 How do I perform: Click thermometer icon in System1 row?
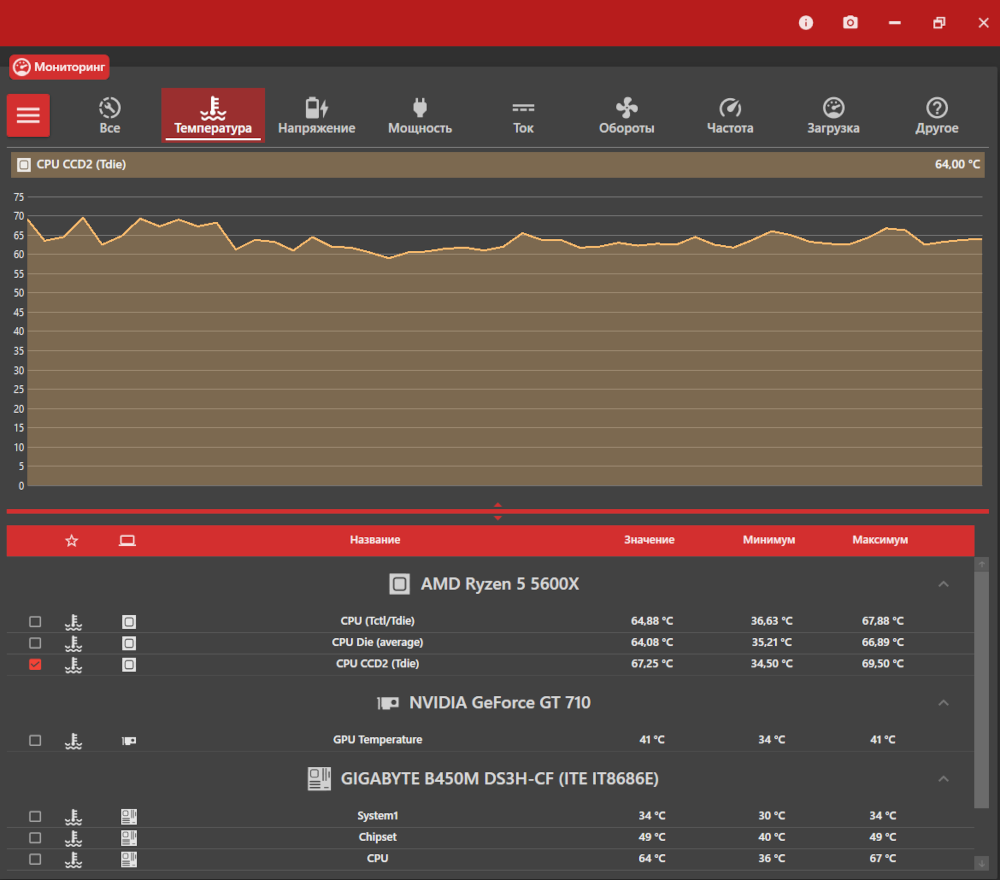coord(73,816)
